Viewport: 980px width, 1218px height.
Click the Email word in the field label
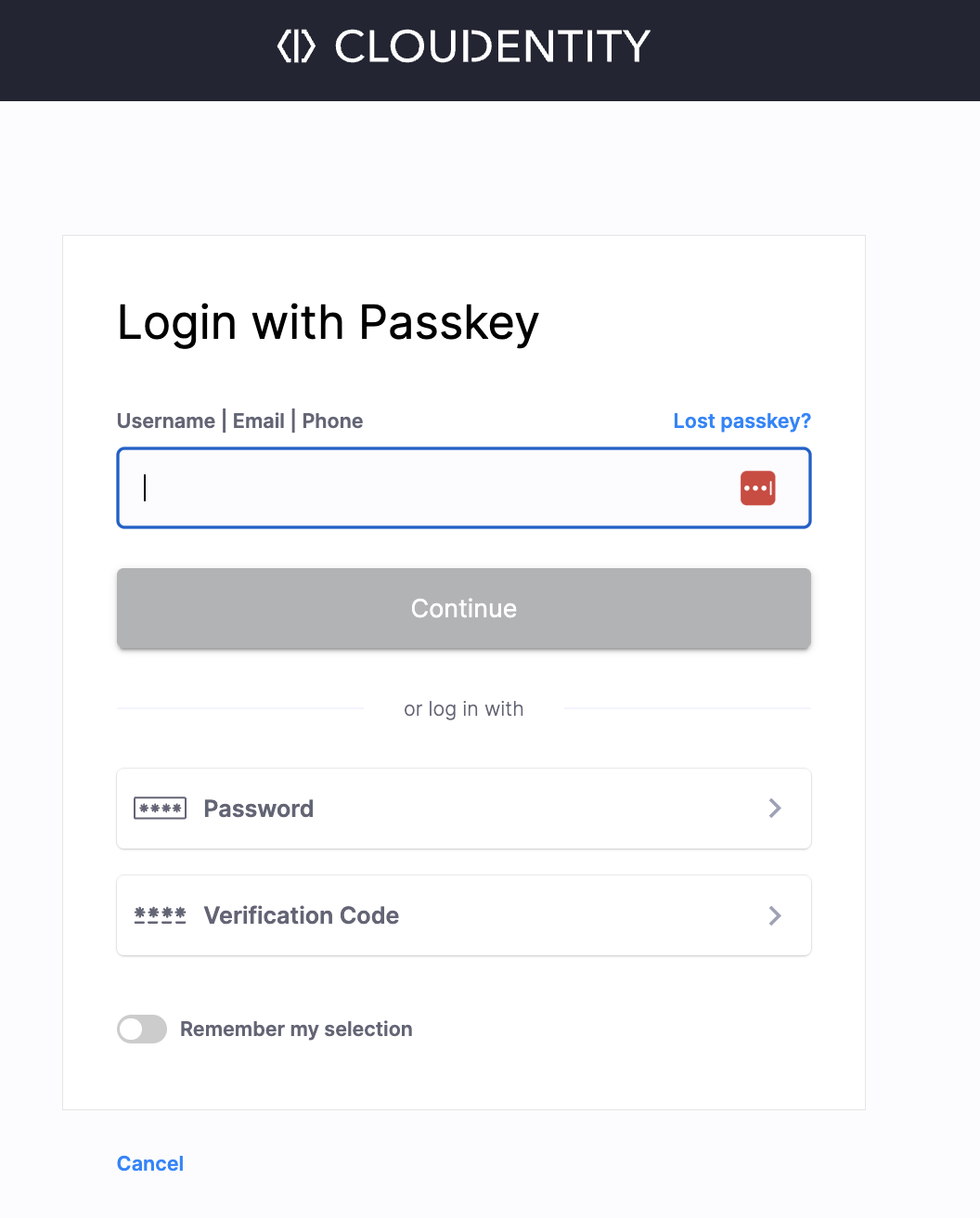point(258,421)
